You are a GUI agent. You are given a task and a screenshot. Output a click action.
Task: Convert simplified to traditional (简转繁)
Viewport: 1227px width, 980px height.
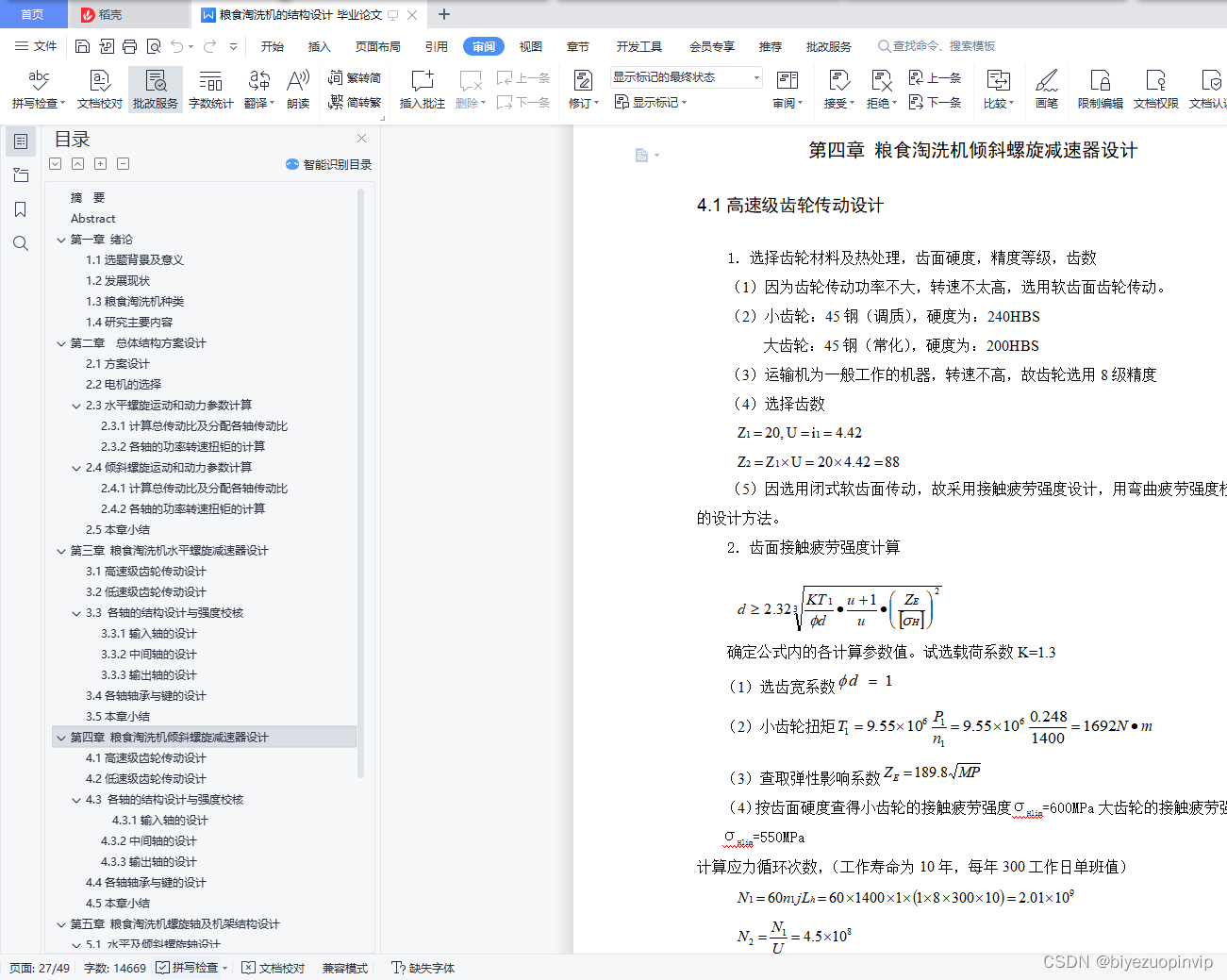tap(355, 102)
